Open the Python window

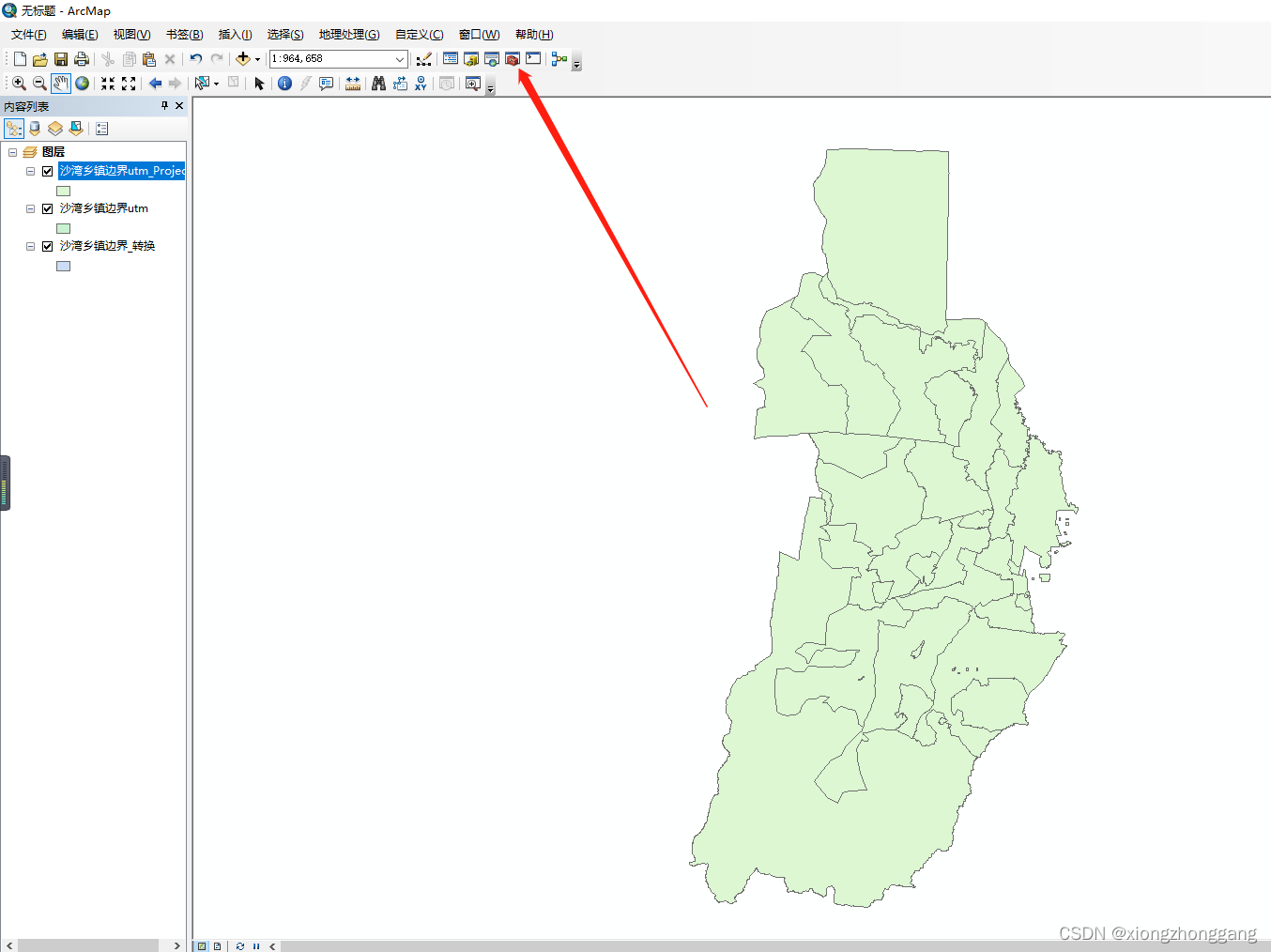(x=533, y=58)
